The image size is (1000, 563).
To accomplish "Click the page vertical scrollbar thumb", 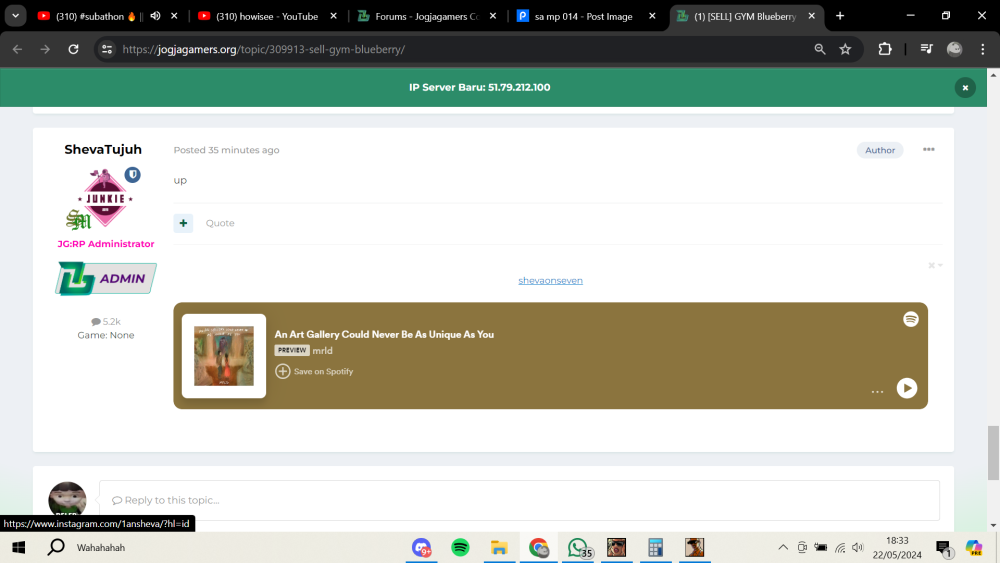I will click(993, 453).
